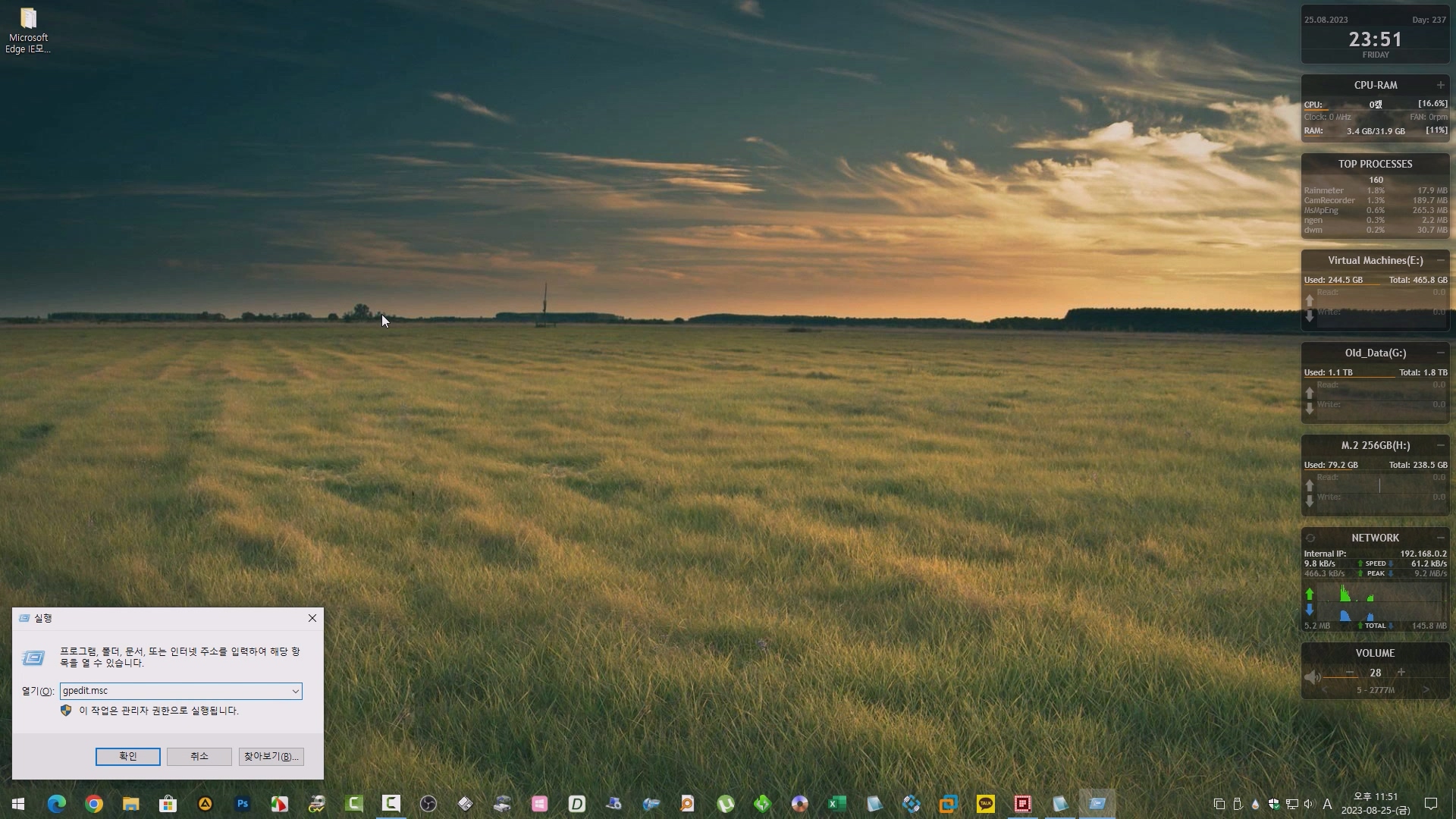Collapse the Virtual Machines(E:) widget
This screenshot has height=819, width=1456.
click(1440, 260)
